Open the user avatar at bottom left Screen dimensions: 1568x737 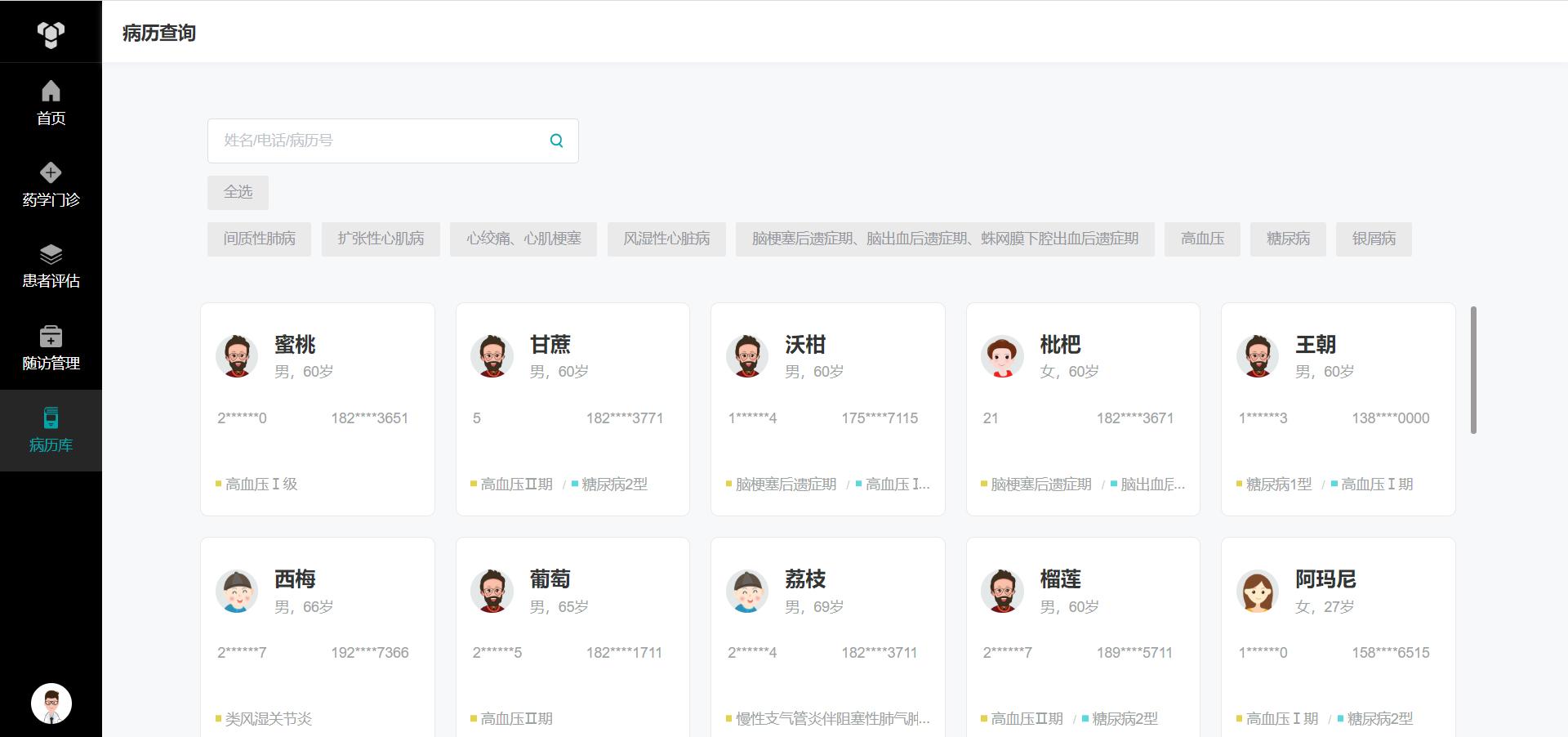click(x=51, y=703)
